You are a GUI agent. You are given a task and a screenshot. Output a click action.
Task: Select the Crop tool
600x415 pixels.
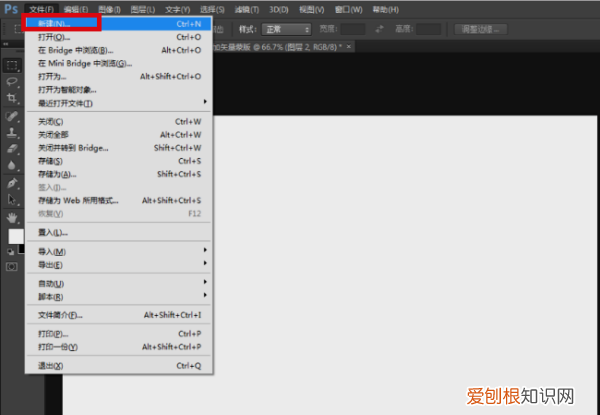[x=13, y=98]
